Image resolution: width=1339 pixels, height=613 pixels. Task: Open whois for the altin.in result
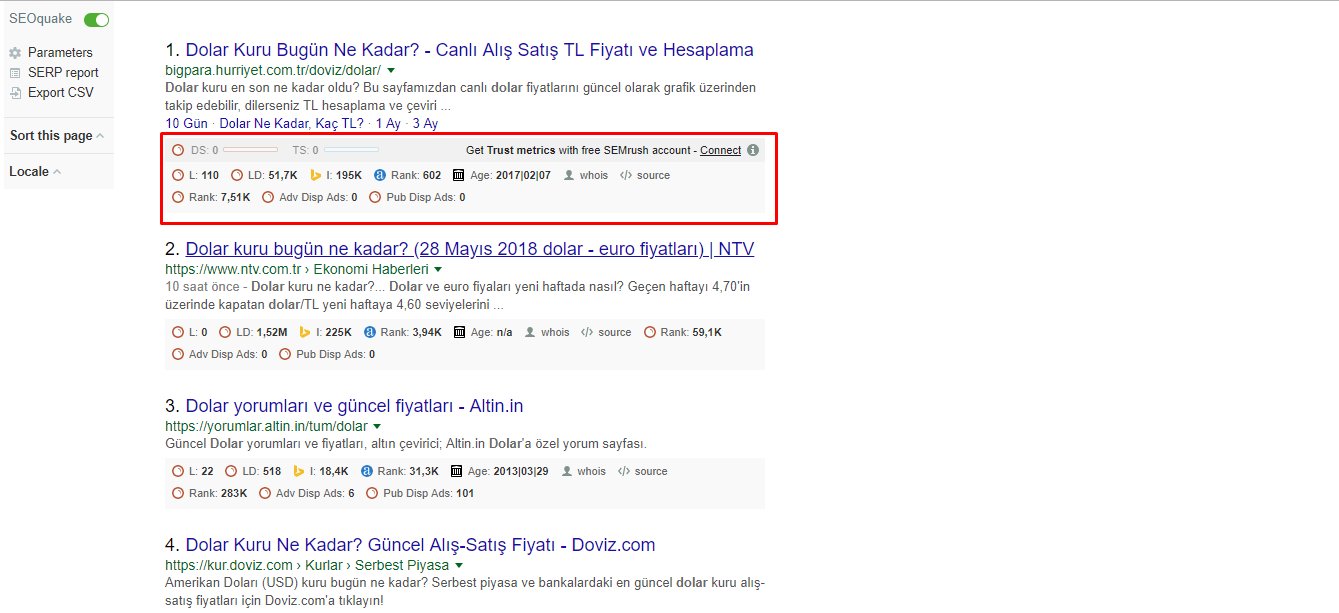(584, 471)
